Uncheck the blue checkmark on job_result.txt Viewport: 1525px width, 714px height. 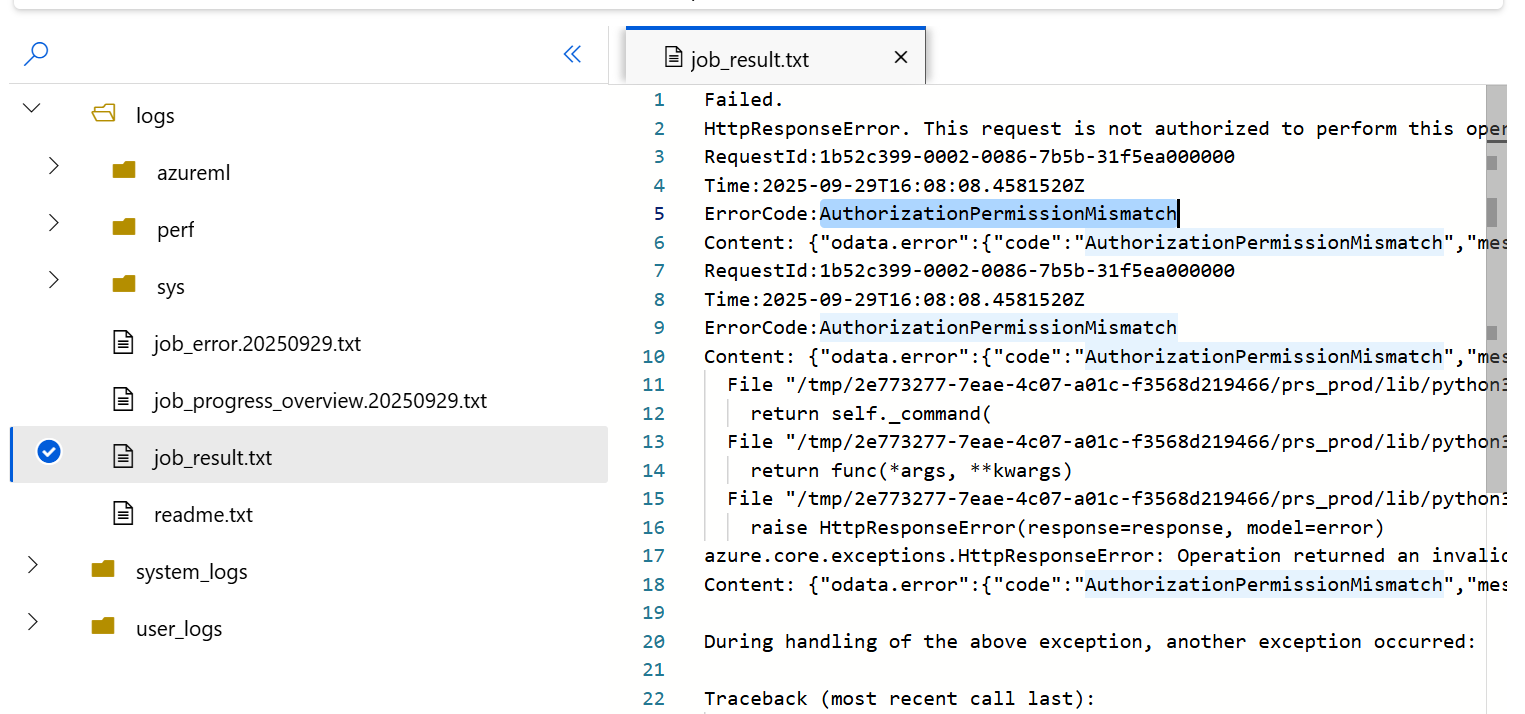[48, 453]
